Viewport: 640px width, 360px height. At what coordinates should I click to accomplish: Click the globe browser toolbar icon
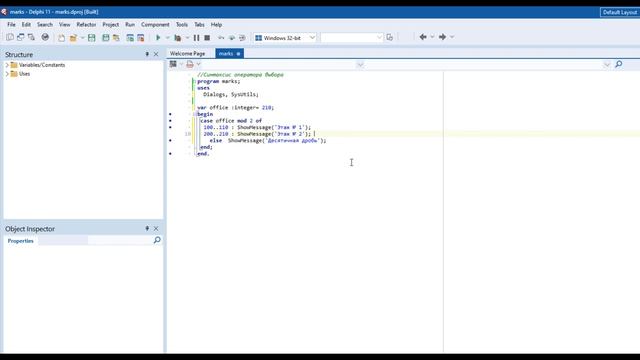click(45, 38)
